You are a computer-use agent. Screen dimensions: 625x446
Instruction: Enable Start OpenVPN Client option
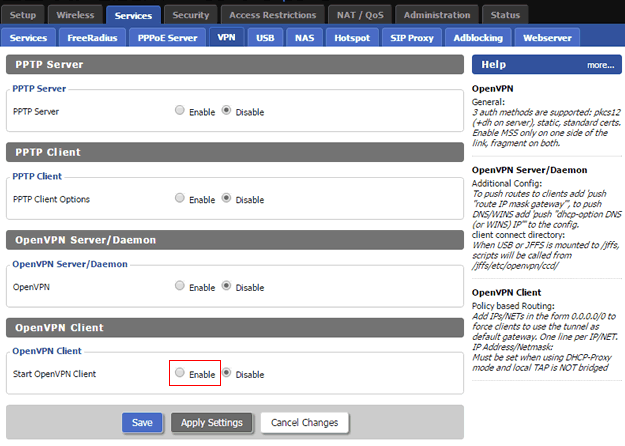(x=180, y=372)
